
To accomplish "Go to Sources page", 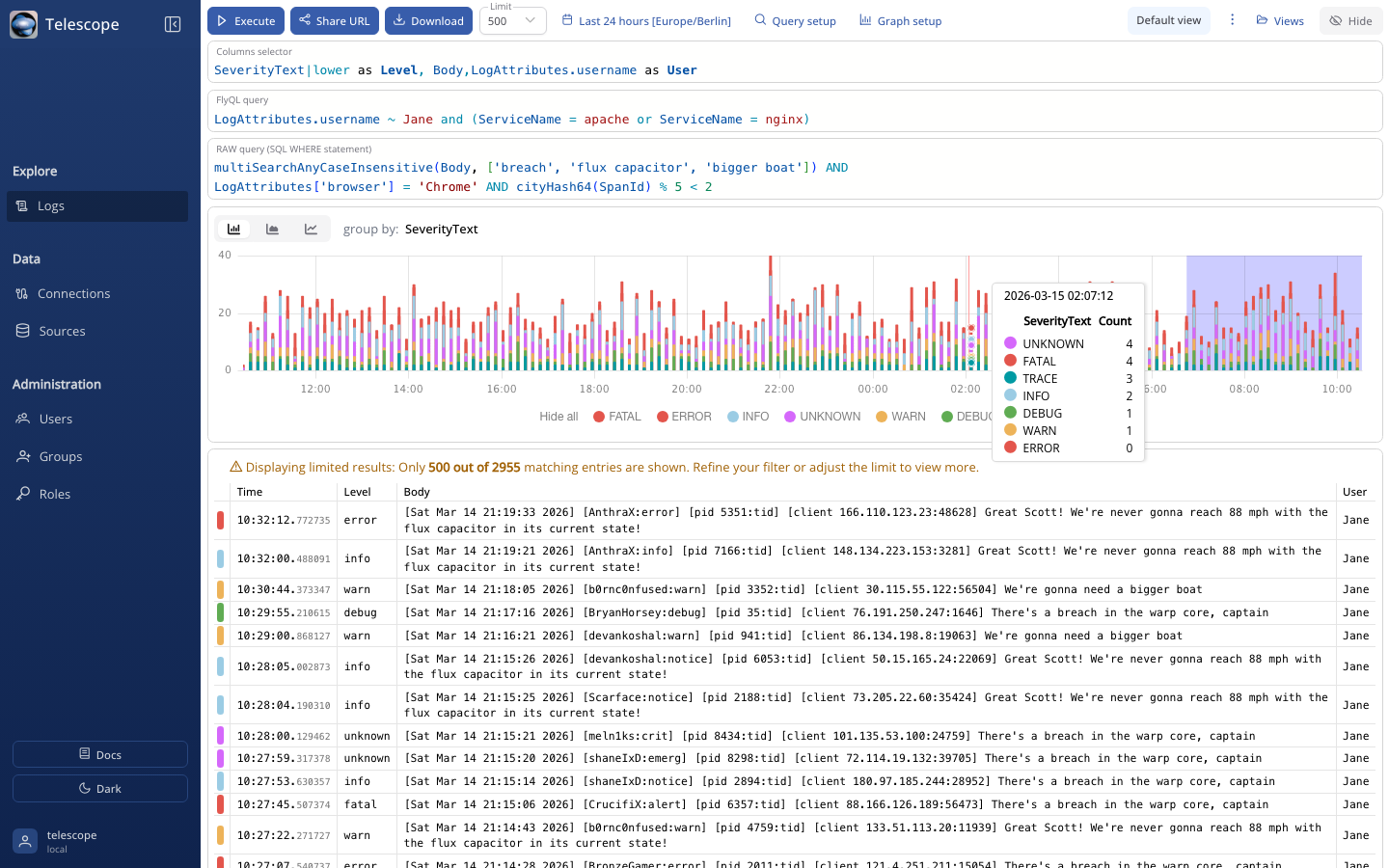I will [97, 331].
